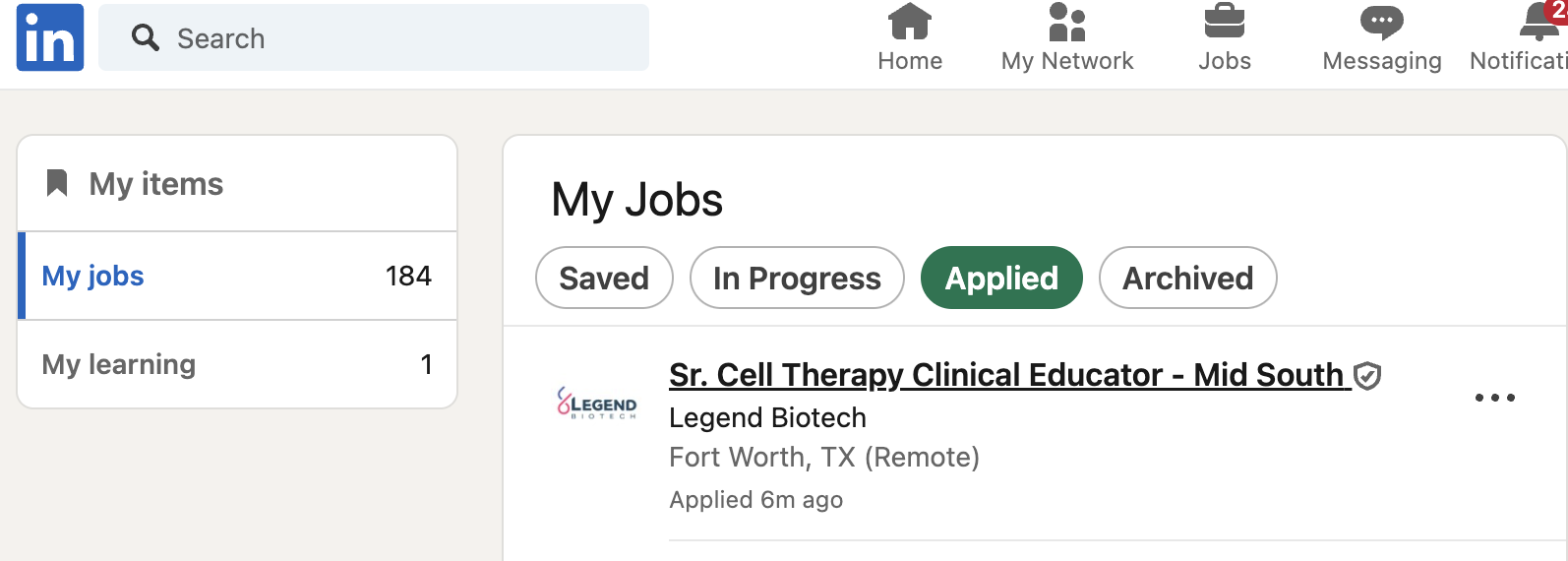Click the My items bookmark icon

pyautogui.click(x=57, y=183)
